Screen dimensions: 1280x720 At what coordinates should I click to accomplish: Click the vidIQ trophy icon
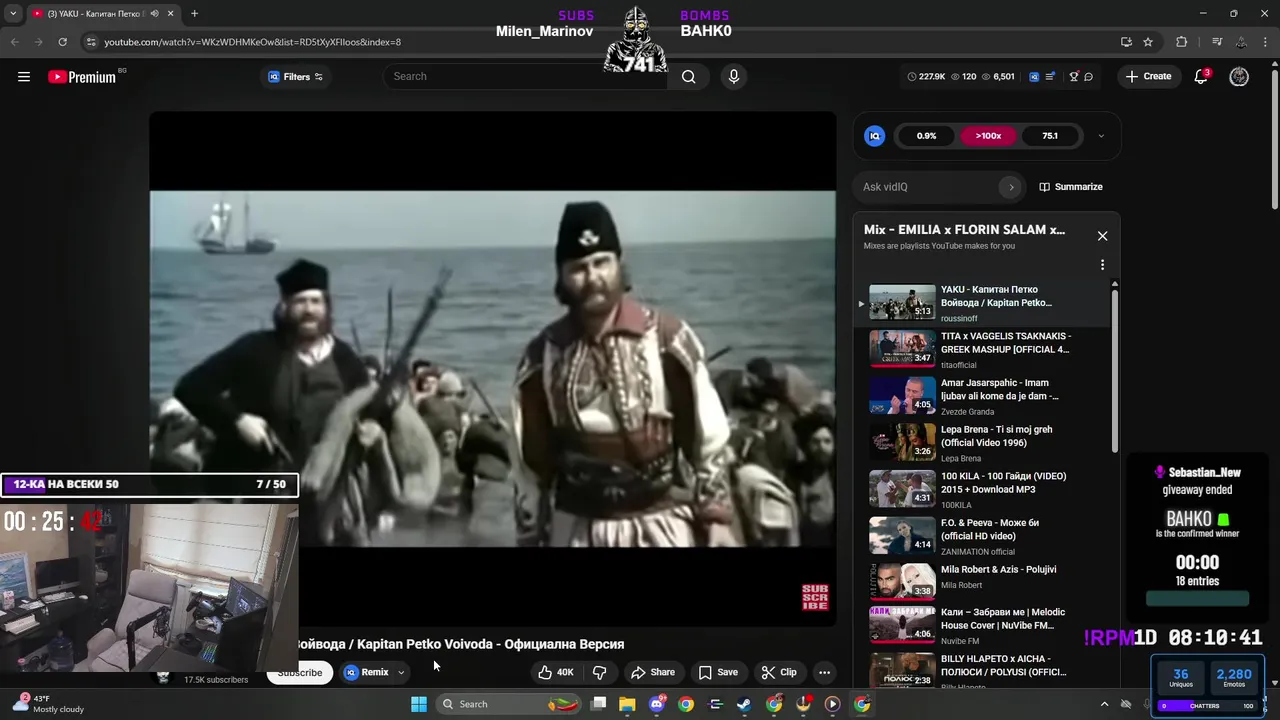tap(1074, 77)
